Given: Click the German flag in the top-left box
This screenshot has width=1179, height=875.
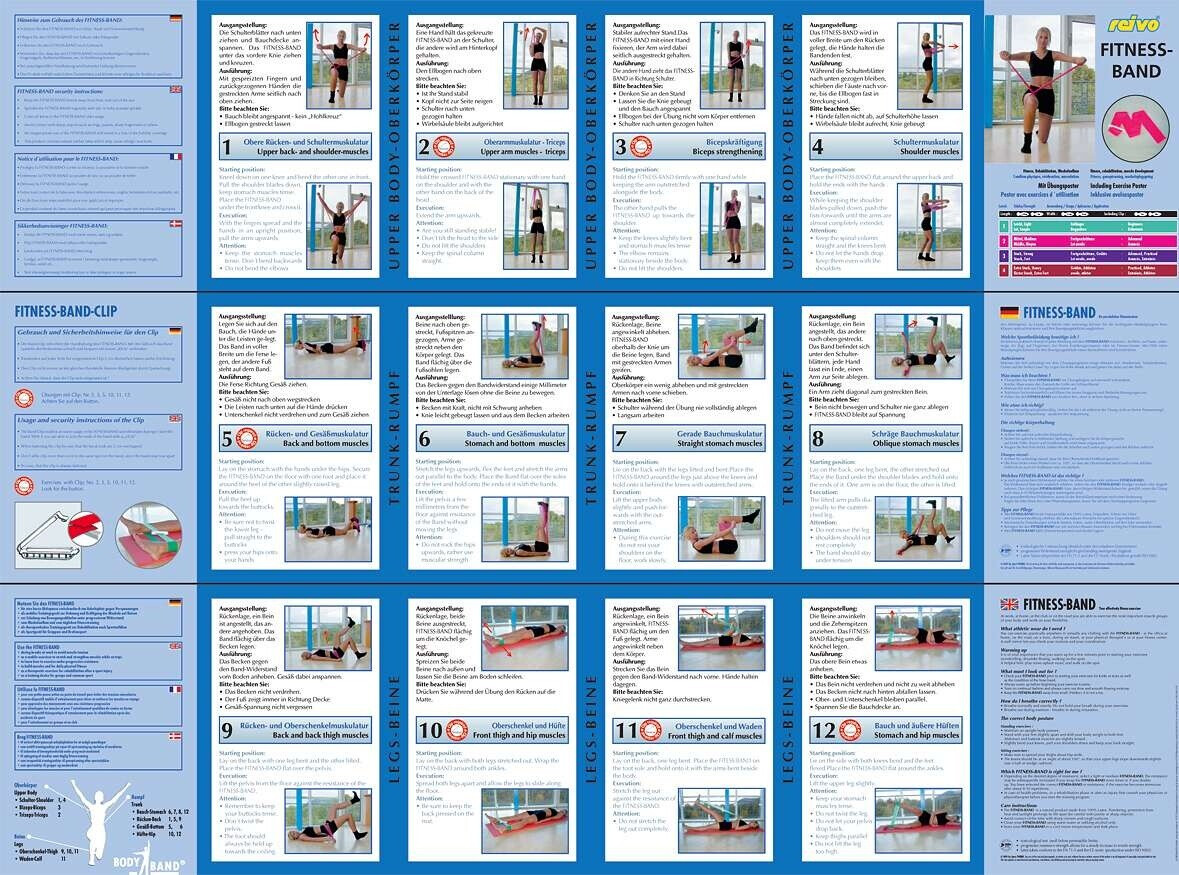Looking at the screenshot, I should (x=176, y=19).
